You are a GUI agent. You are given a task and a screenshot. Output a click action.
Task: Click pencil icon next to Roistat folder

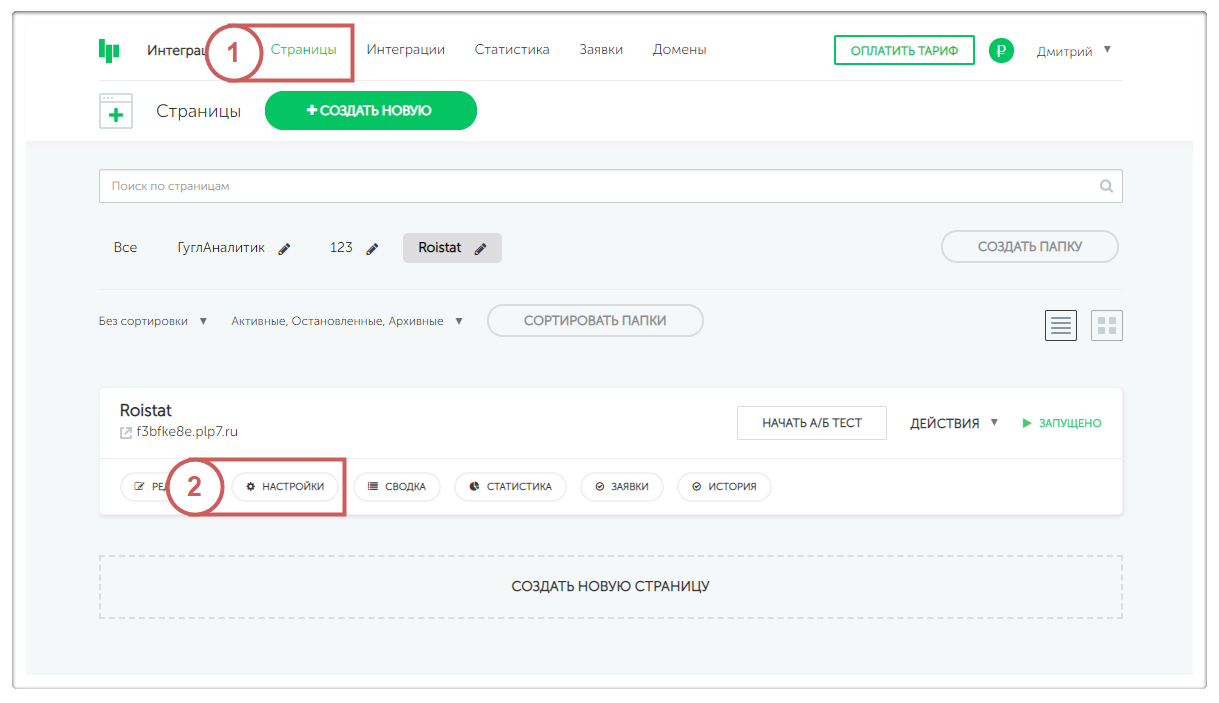coord(480,249)
